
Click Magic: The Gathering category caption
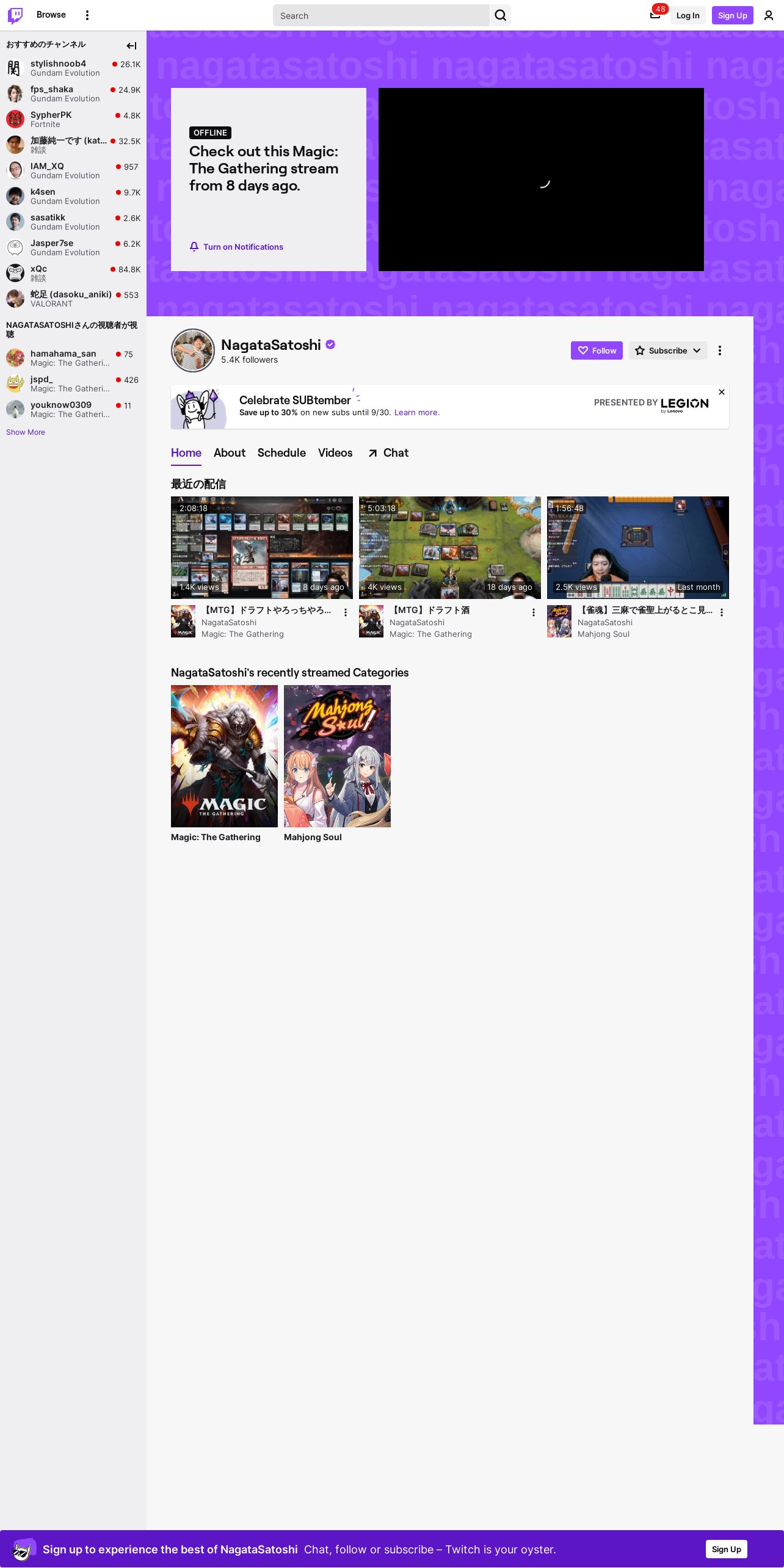coord(216,837)
